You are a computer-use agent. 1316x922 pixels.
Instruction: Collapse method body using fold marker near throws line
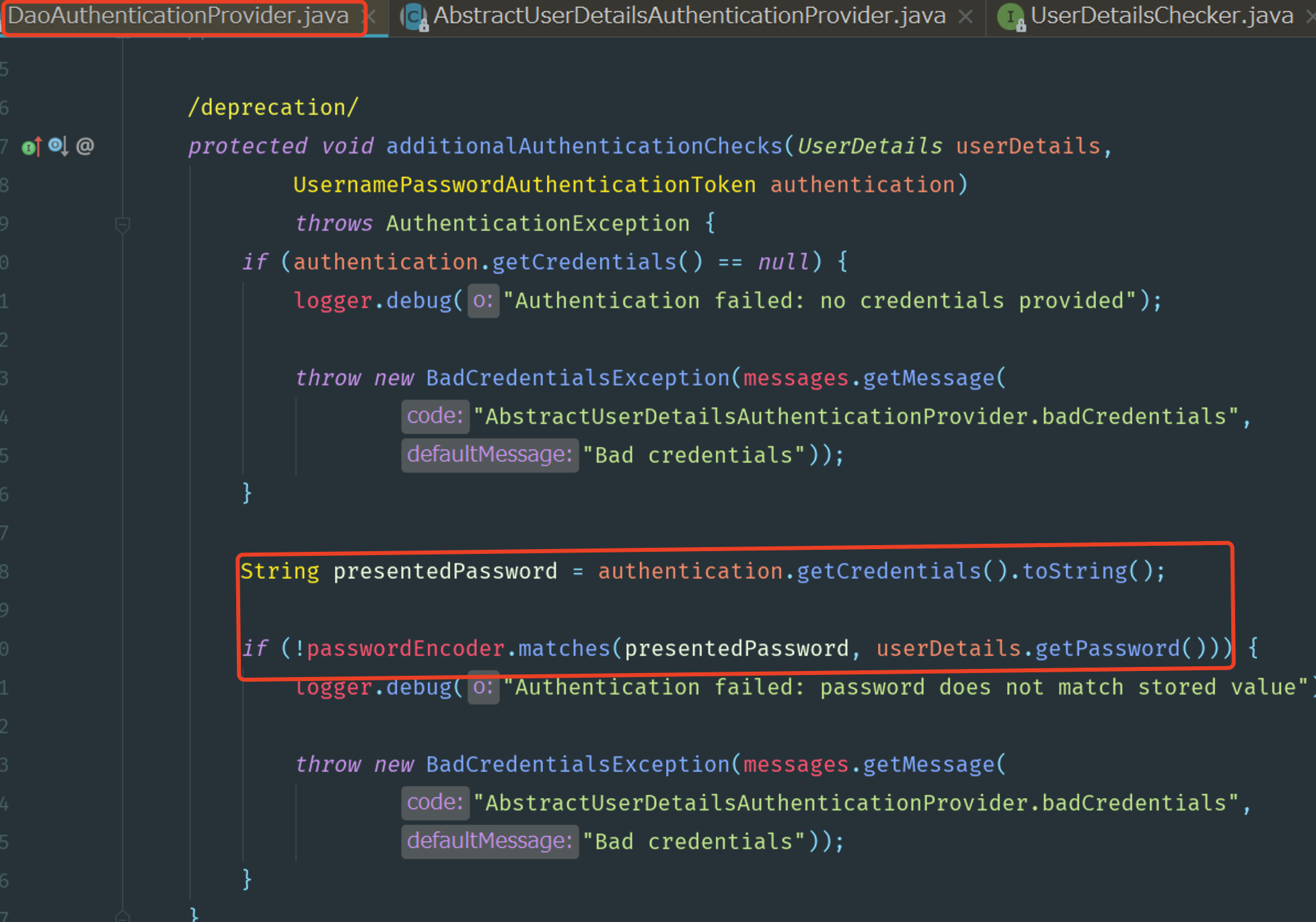[x=122, y=224]
